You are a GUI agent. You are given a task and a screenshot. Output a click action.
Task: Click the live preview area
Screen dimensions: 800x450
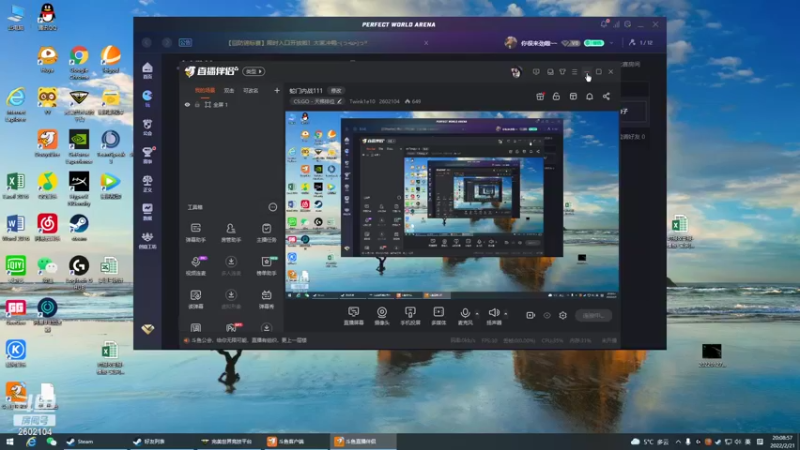tap(452, 205)
